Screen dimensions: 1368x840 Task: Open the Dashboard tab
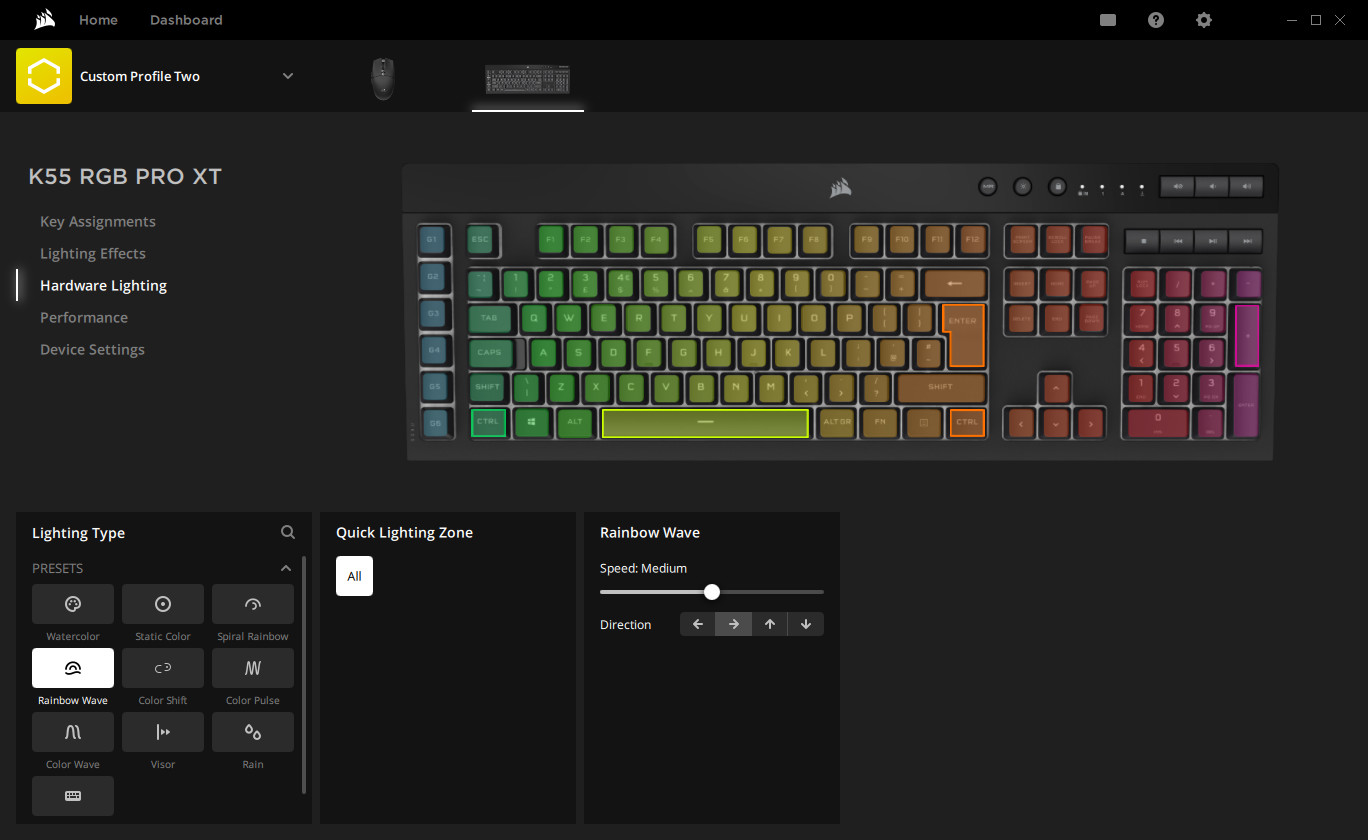186,20
